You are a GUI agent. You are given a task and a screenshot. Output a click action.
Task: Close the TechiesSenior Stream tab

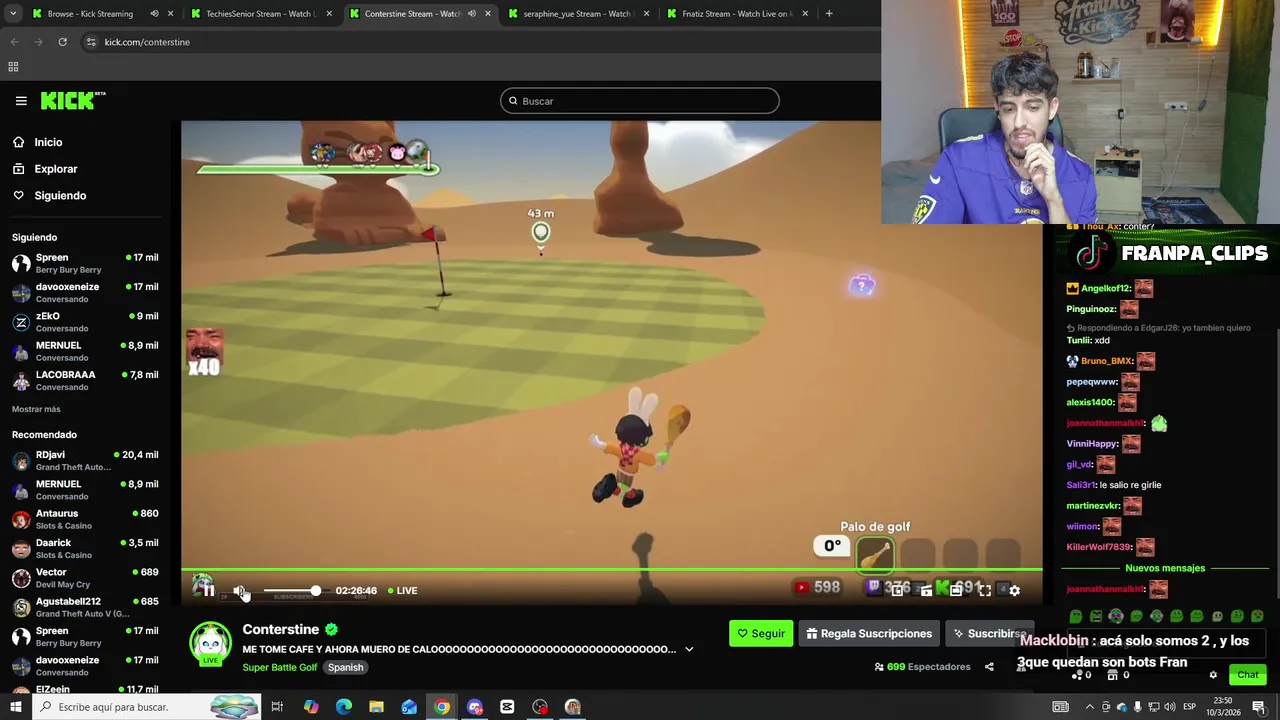click(329, 14)
